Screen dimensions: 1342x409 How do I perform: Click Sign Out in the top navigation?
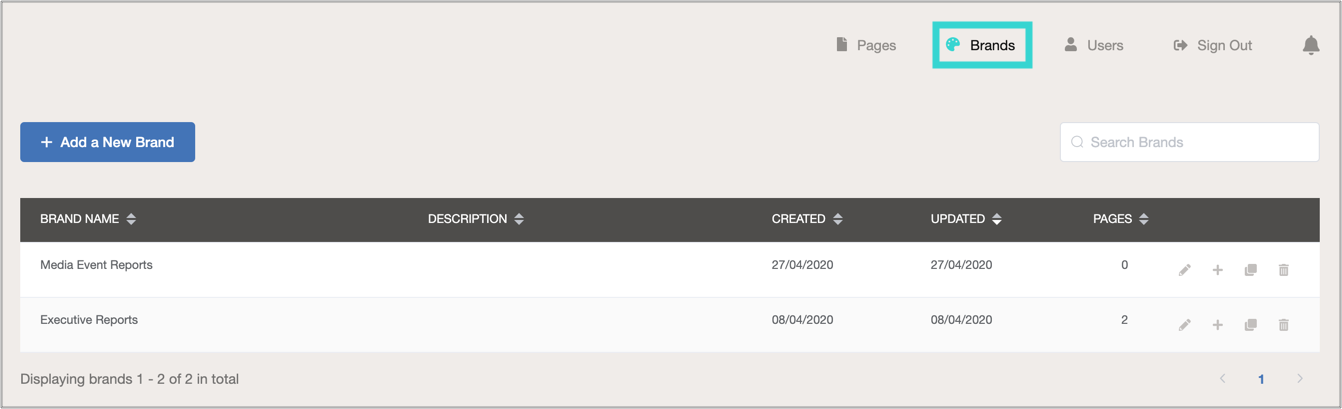1212,45
